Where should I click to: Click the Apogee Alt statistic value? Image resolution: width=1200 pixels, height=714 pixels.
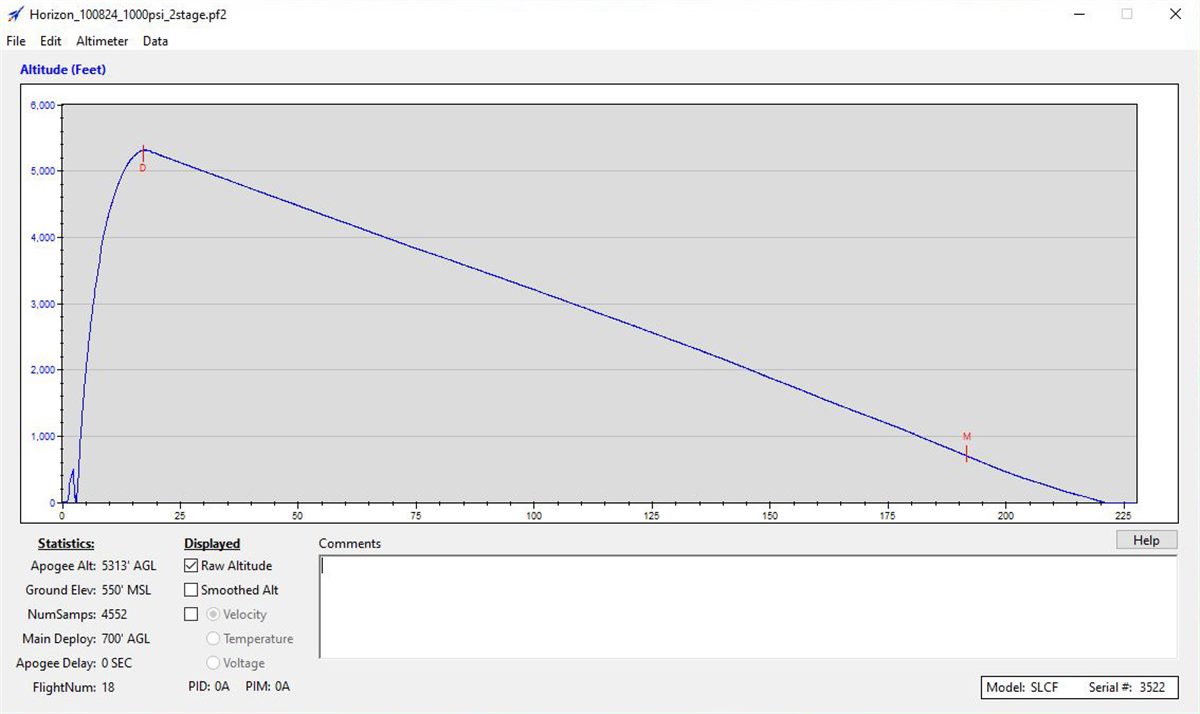[129, 566]
